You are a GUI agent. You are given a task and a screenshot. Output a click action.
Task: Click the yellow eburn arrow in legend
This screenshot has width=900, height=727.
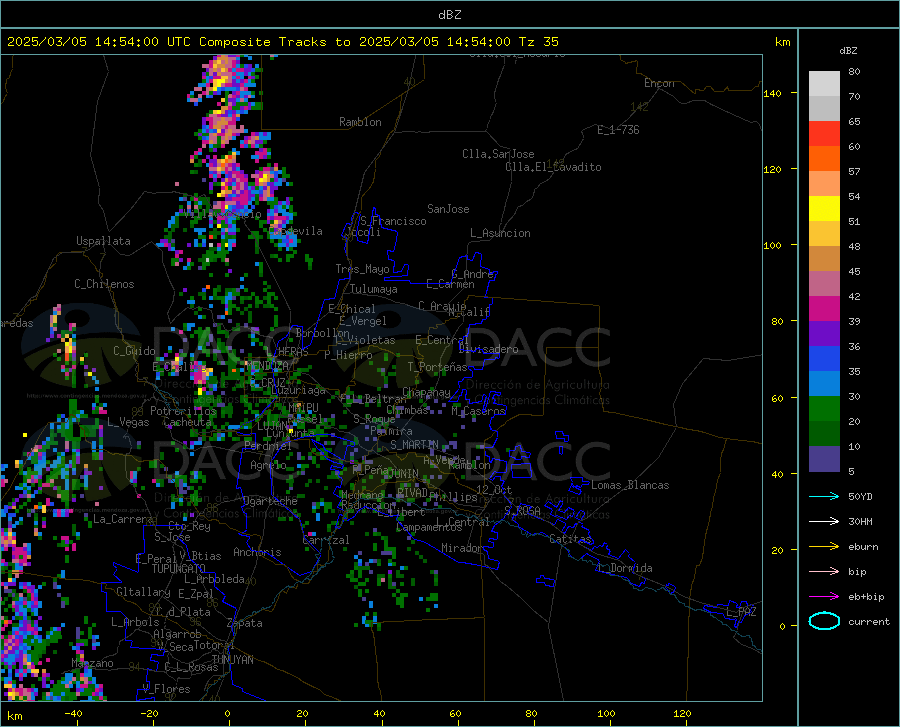824,547
